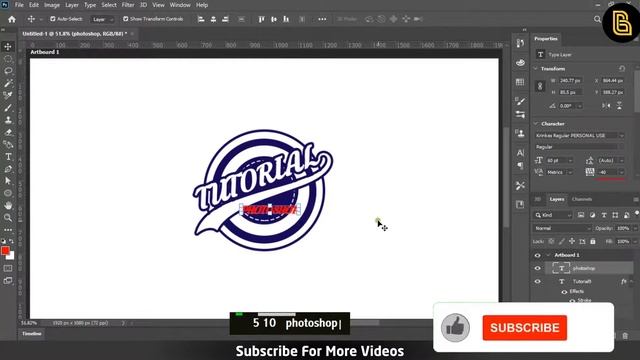
Task: Hide the photoshop text layer
Action: 538,268
